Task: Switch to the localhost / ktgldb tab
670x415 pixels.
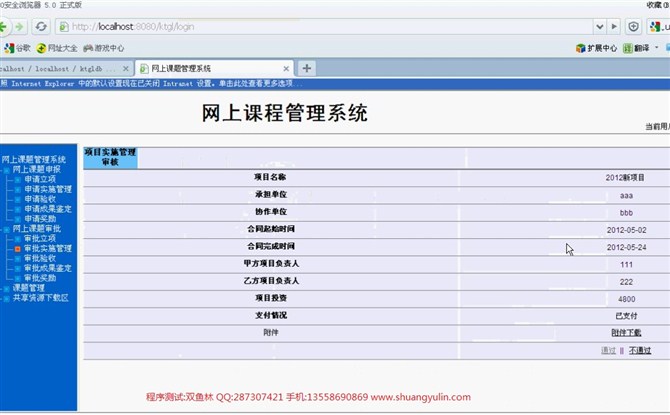Action: tap(58, 68)
